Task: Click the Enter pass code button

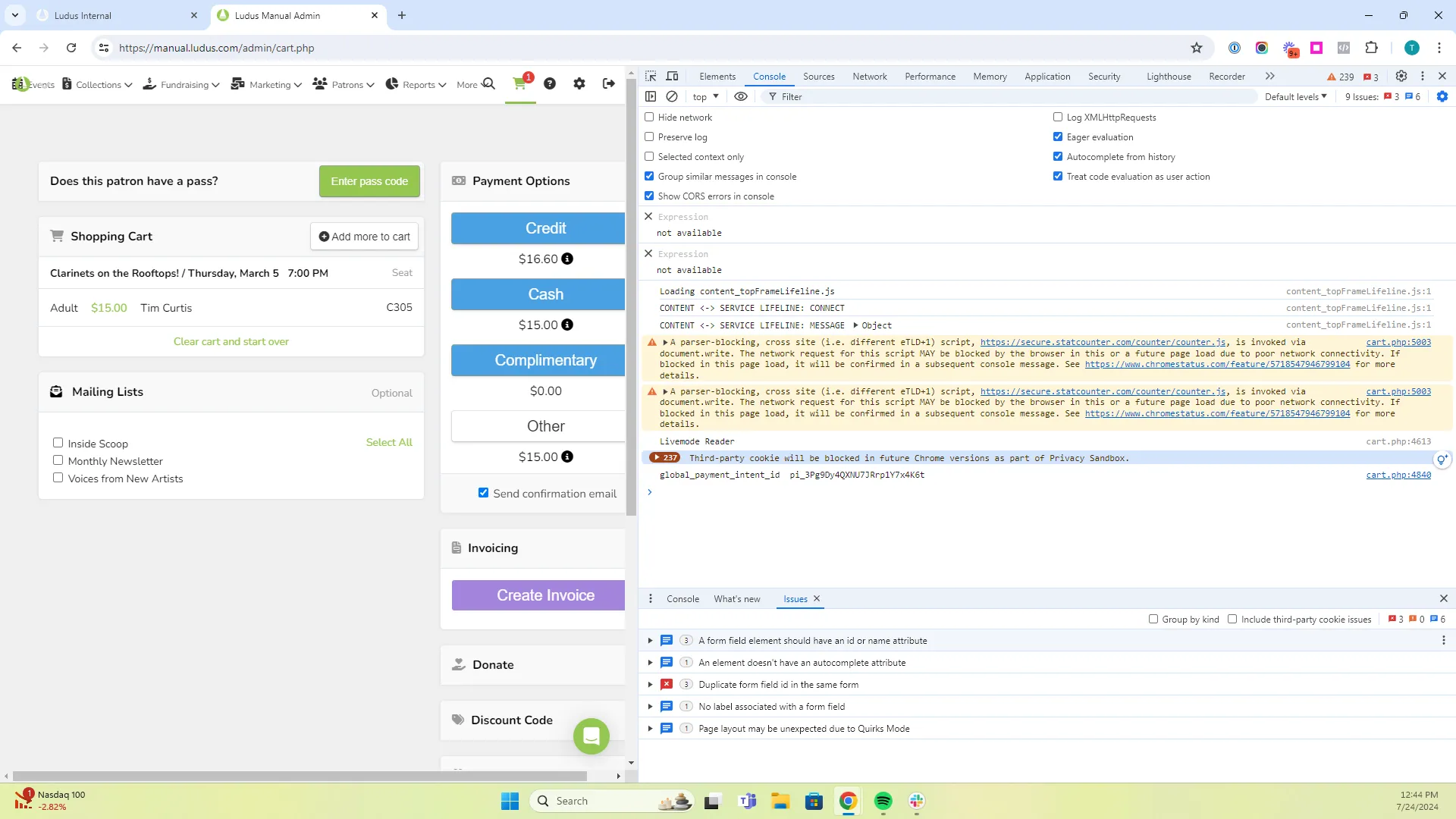Action: click(x=369, y=181)
